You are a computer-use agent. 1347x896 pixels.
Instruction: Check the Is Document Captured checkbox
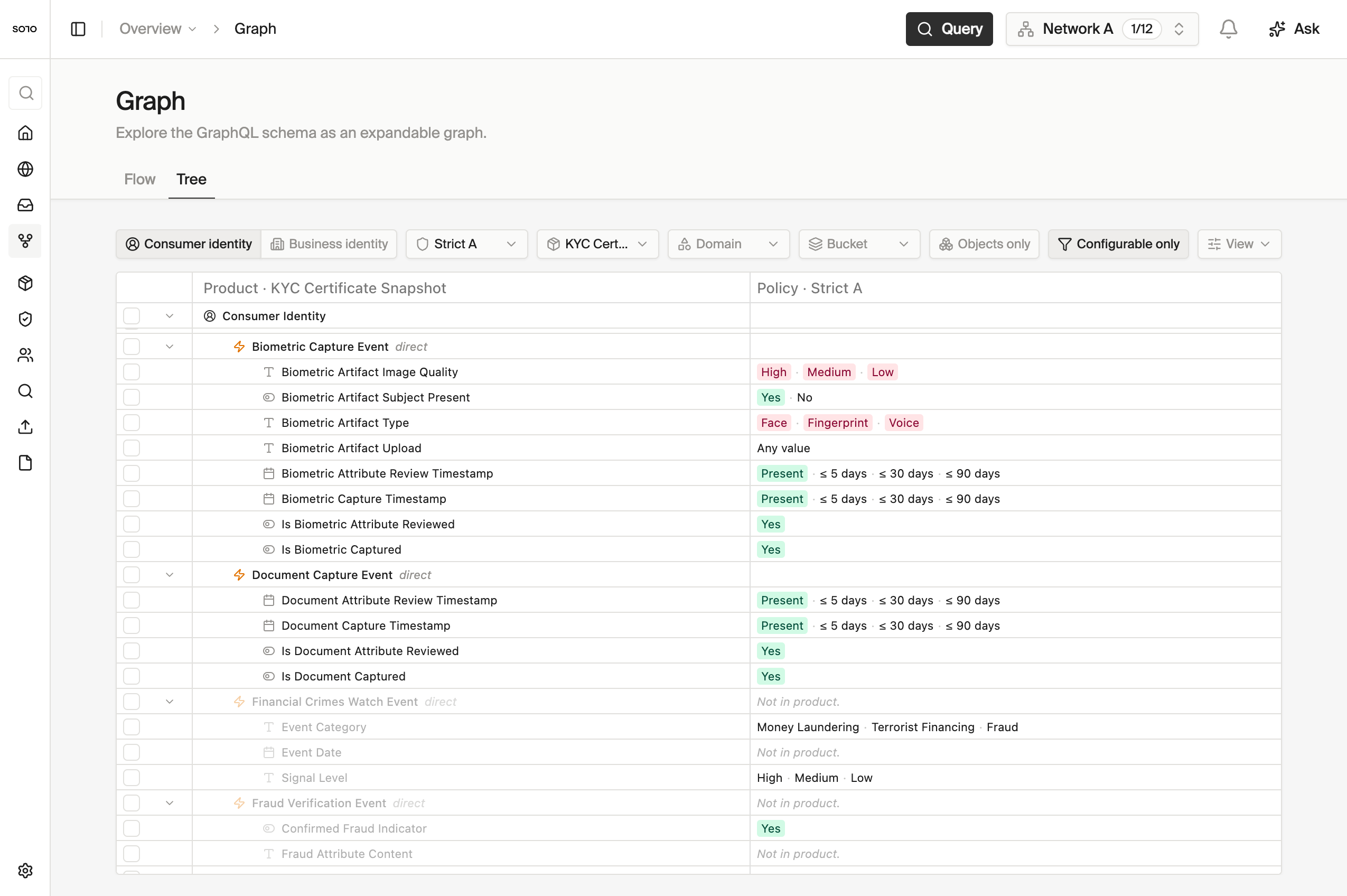click(x=132, y=677)
